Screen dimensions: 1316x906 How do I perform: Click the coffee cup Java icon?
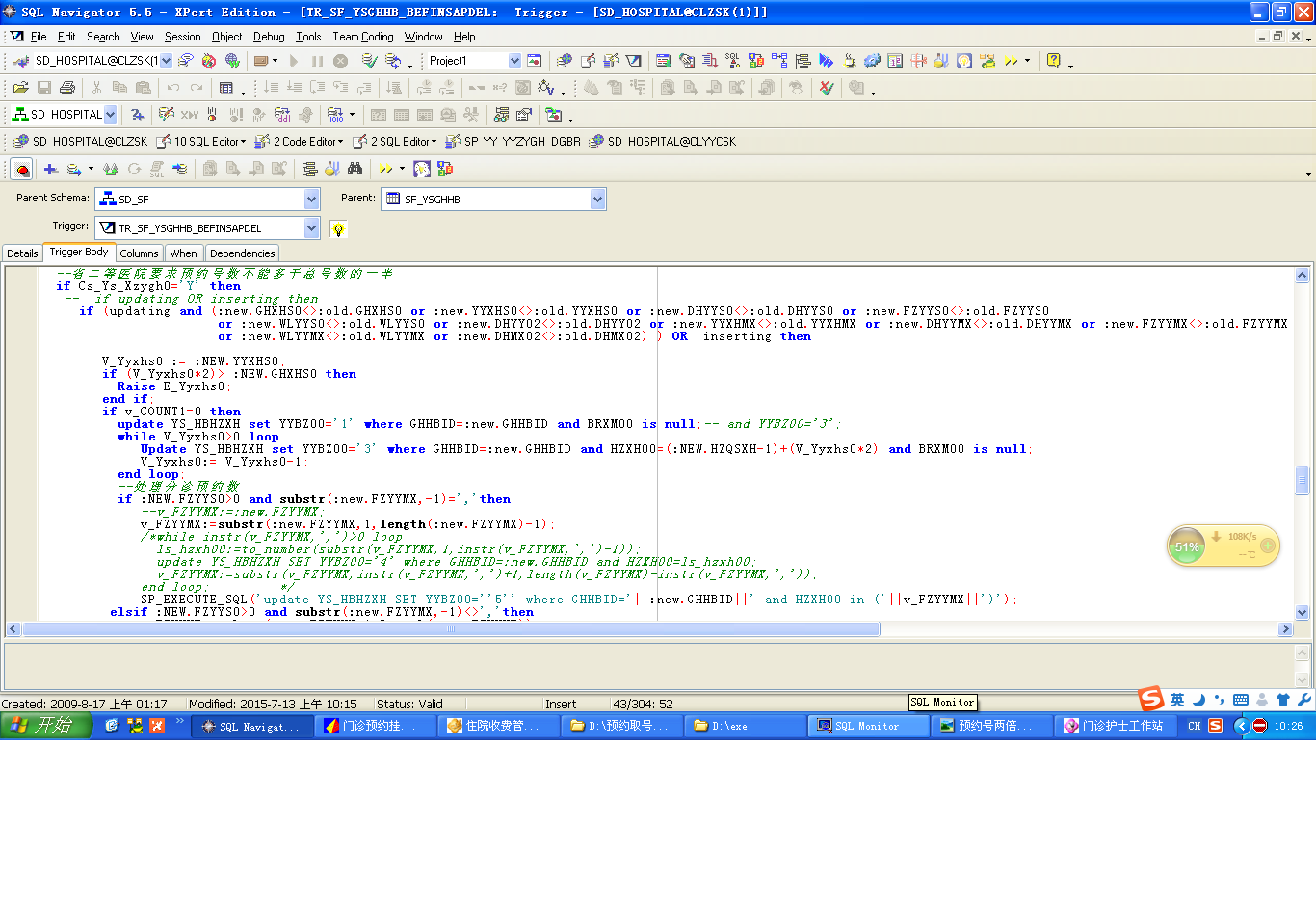(x=849, y=61)
